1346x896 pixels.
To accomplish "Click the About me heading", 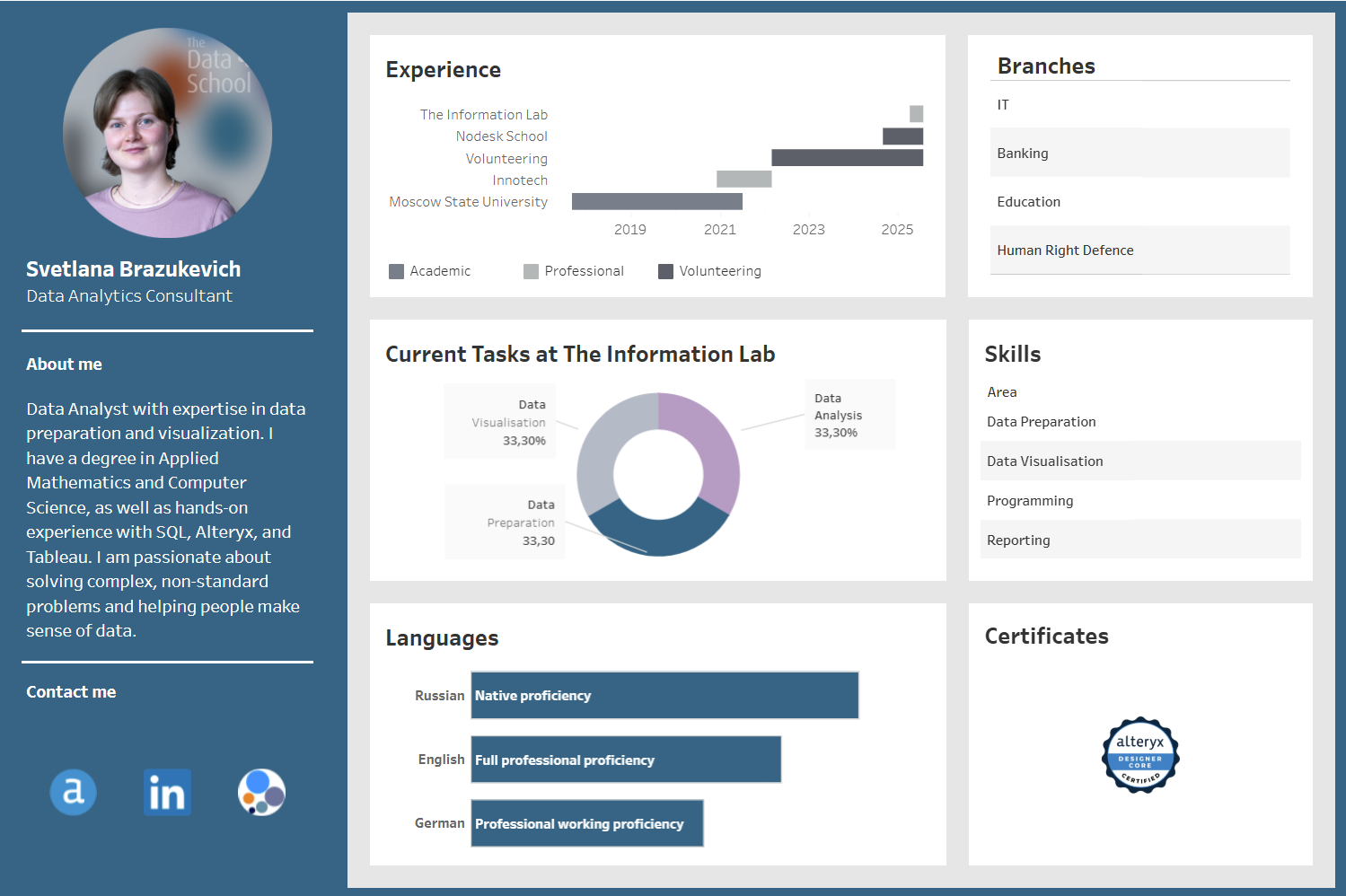I will tap(64, 365).
